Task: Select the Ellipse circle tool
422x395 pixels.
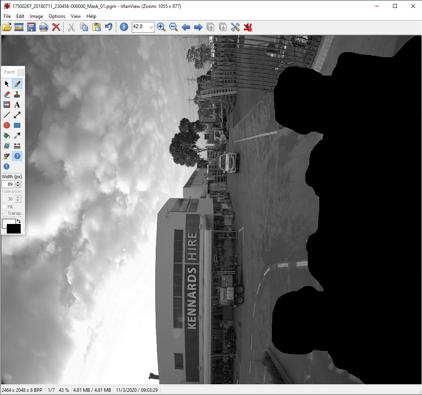Action: coord(7,125)
